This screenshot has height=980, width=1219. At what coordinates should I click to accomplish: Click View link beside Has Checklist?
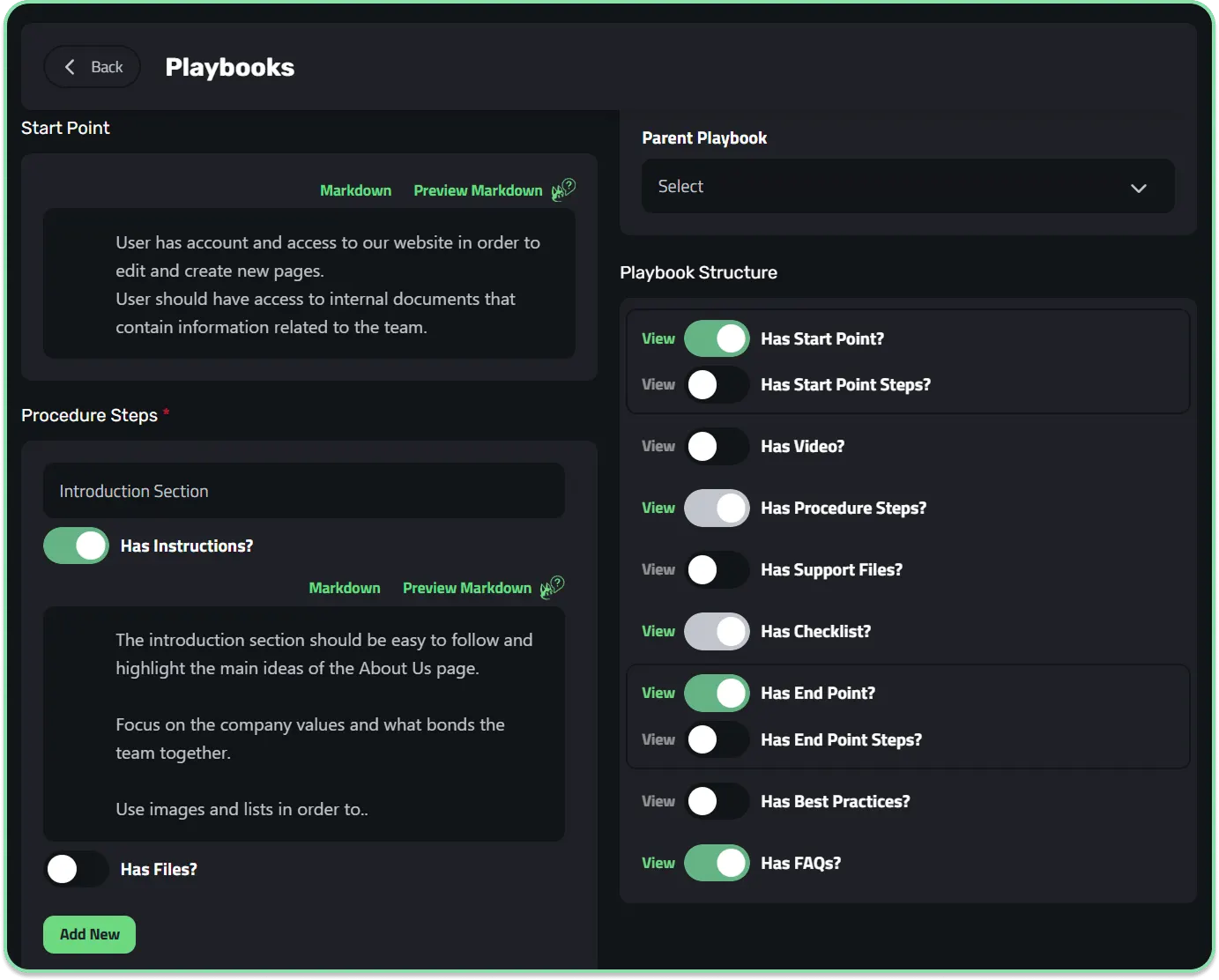pos(658,631)
